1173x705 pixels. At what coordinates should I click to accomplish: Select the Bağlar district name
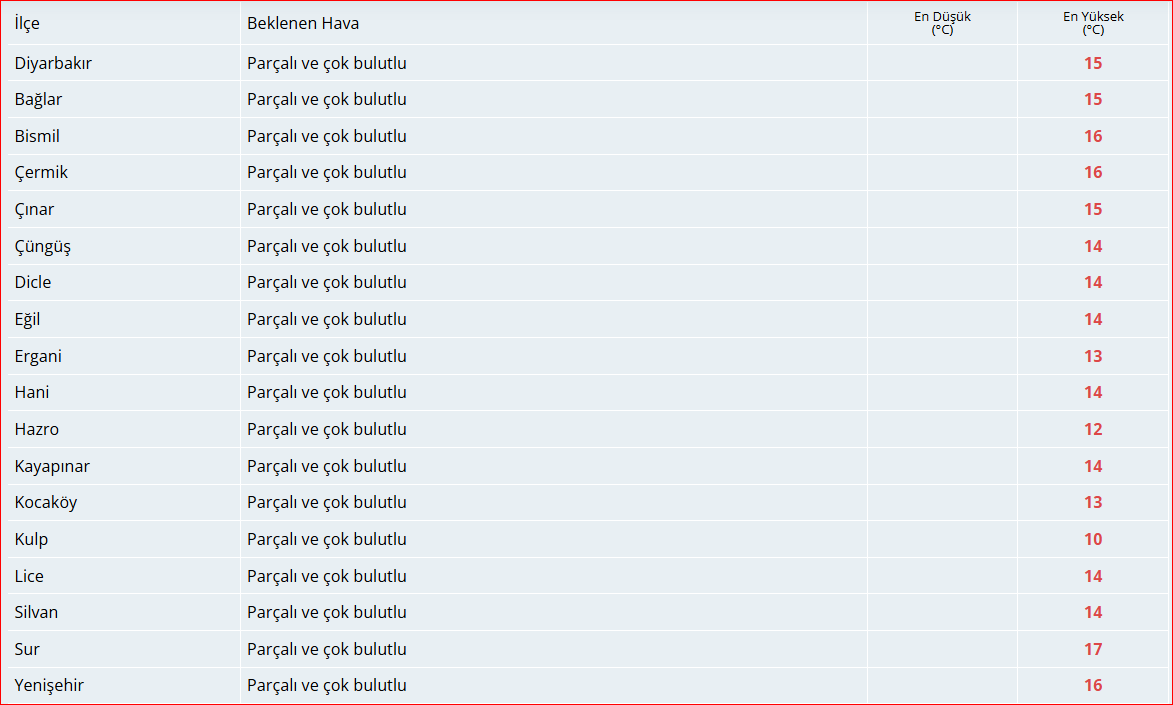38,100
